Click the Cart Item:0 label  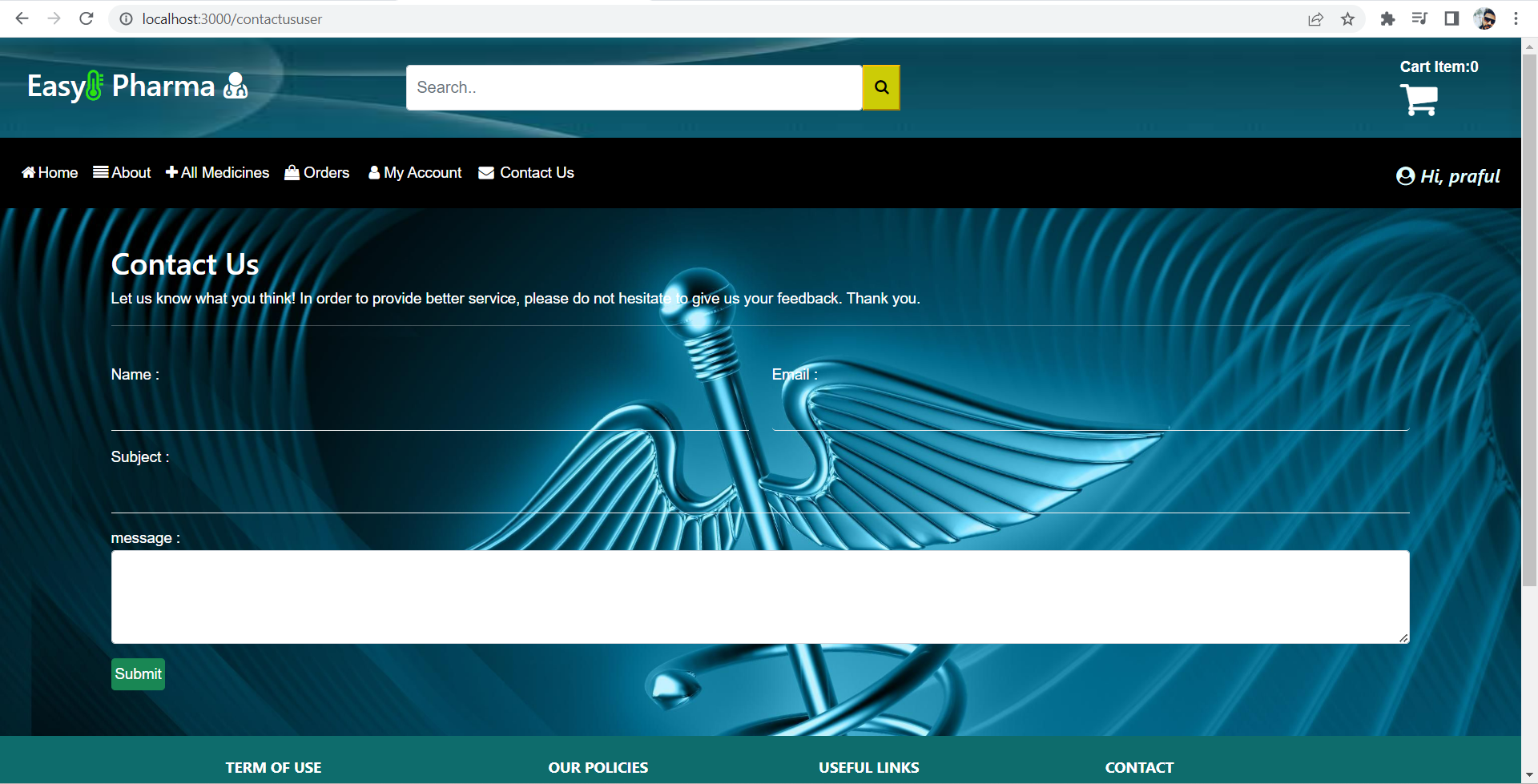coord(1439,66)
